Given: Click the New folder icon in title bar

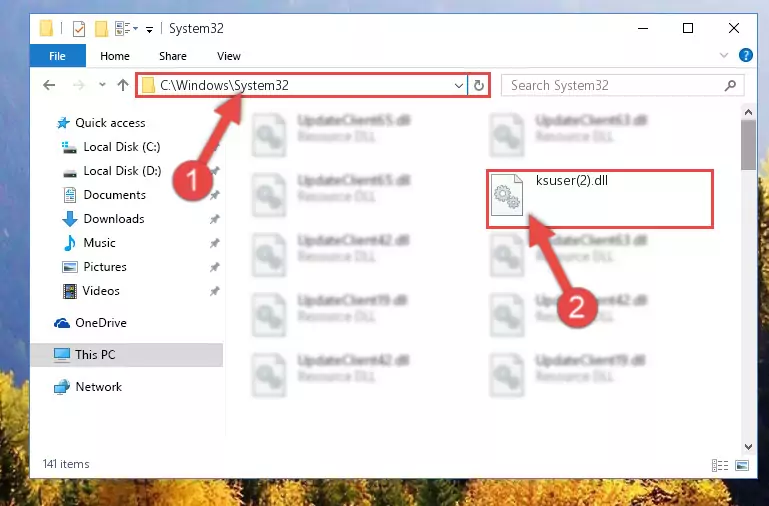Looking at the screenshot, I should 101,29.
